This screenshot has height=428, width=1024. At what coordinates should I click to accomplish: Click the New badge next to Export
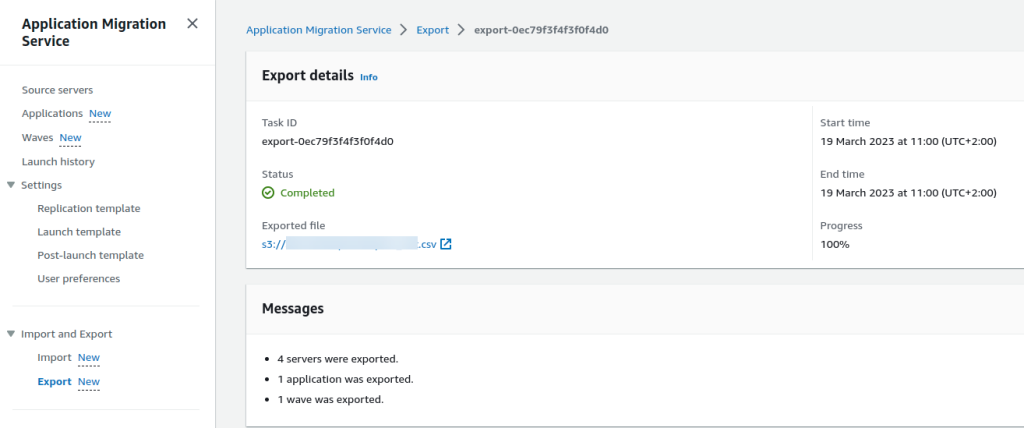(x=89, y=382)
